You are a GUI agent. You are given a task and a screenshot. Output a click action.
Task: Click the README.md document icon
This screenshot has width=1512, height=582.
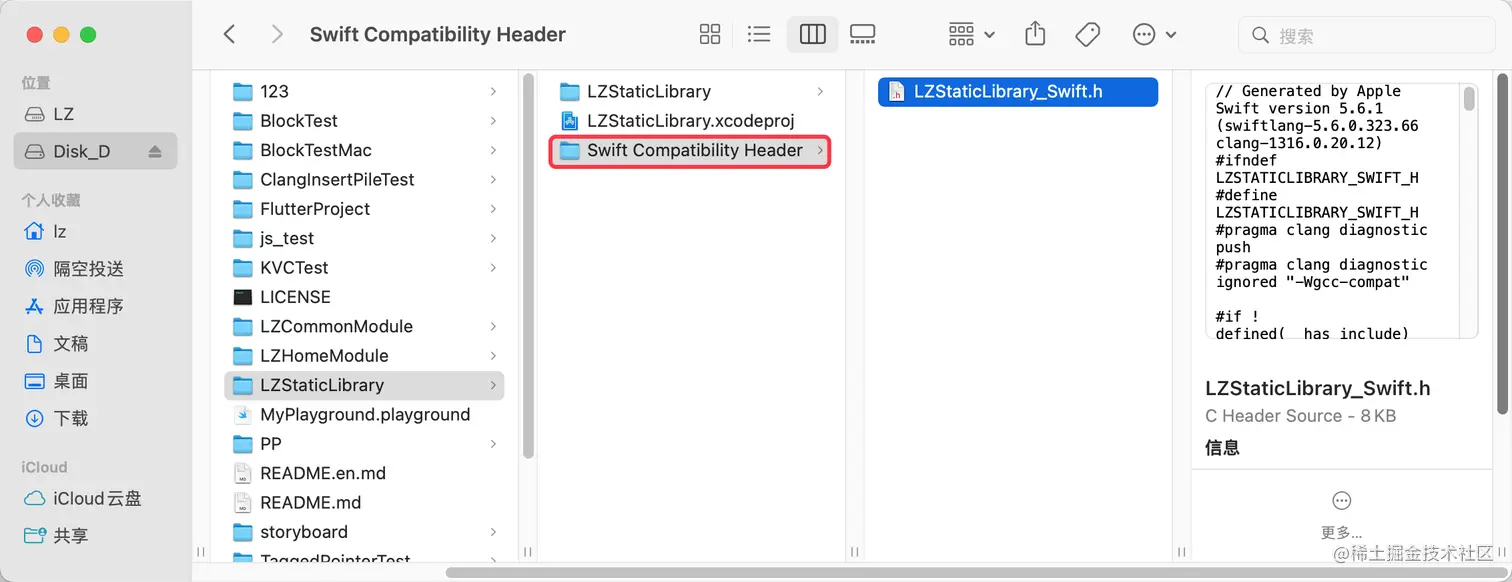tap(242, 502)
